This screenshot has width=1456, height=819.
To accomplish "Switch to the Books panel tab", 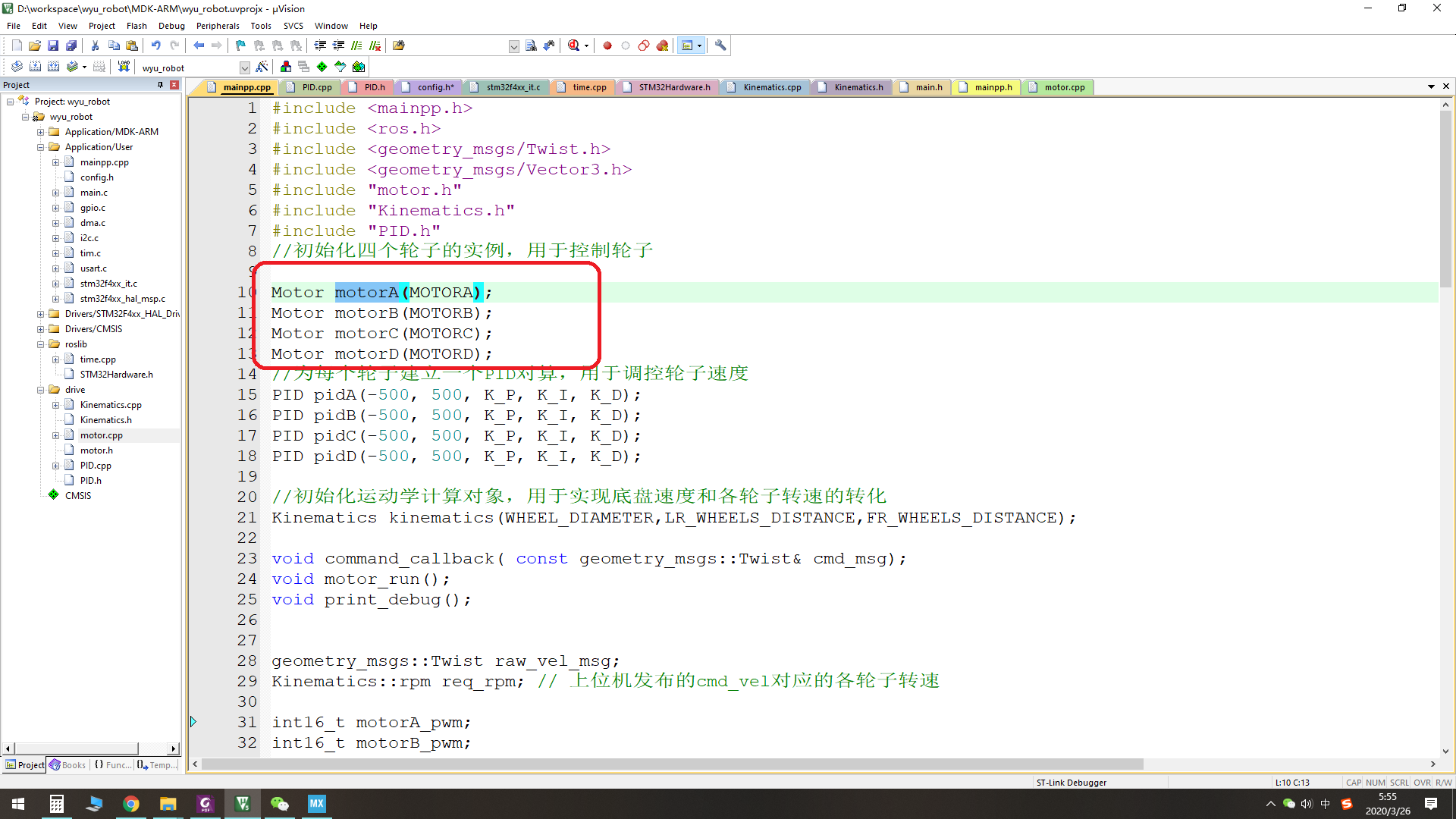I will pos(67,765).
